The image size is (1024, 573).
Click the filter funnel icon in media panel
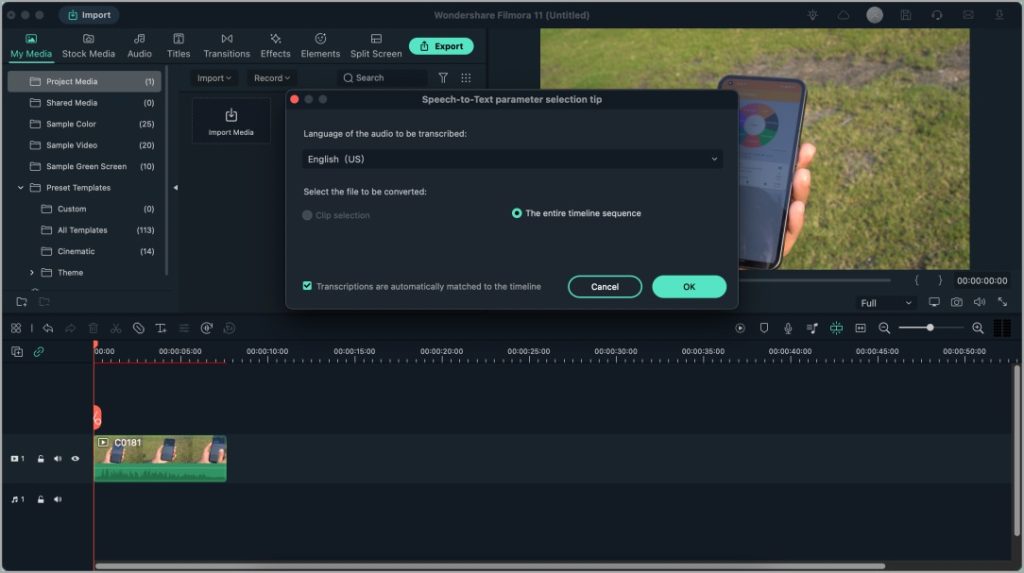443,78
